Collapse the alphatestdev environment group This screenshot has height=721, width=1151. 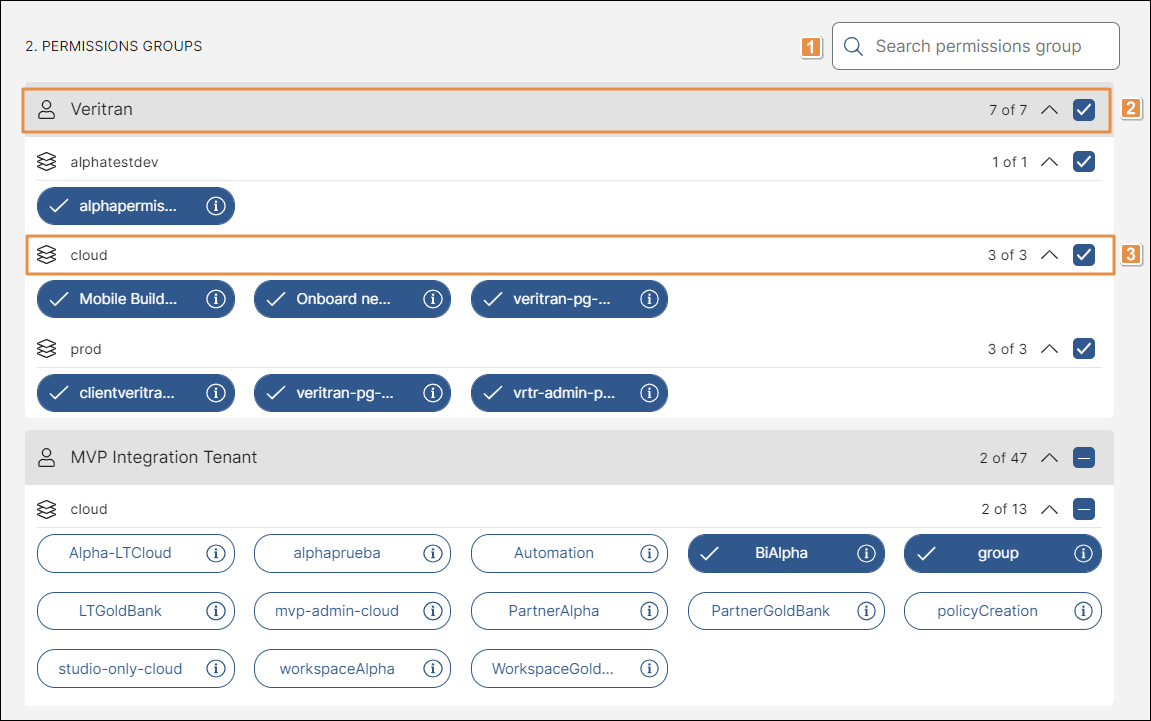click(1049, 162)
